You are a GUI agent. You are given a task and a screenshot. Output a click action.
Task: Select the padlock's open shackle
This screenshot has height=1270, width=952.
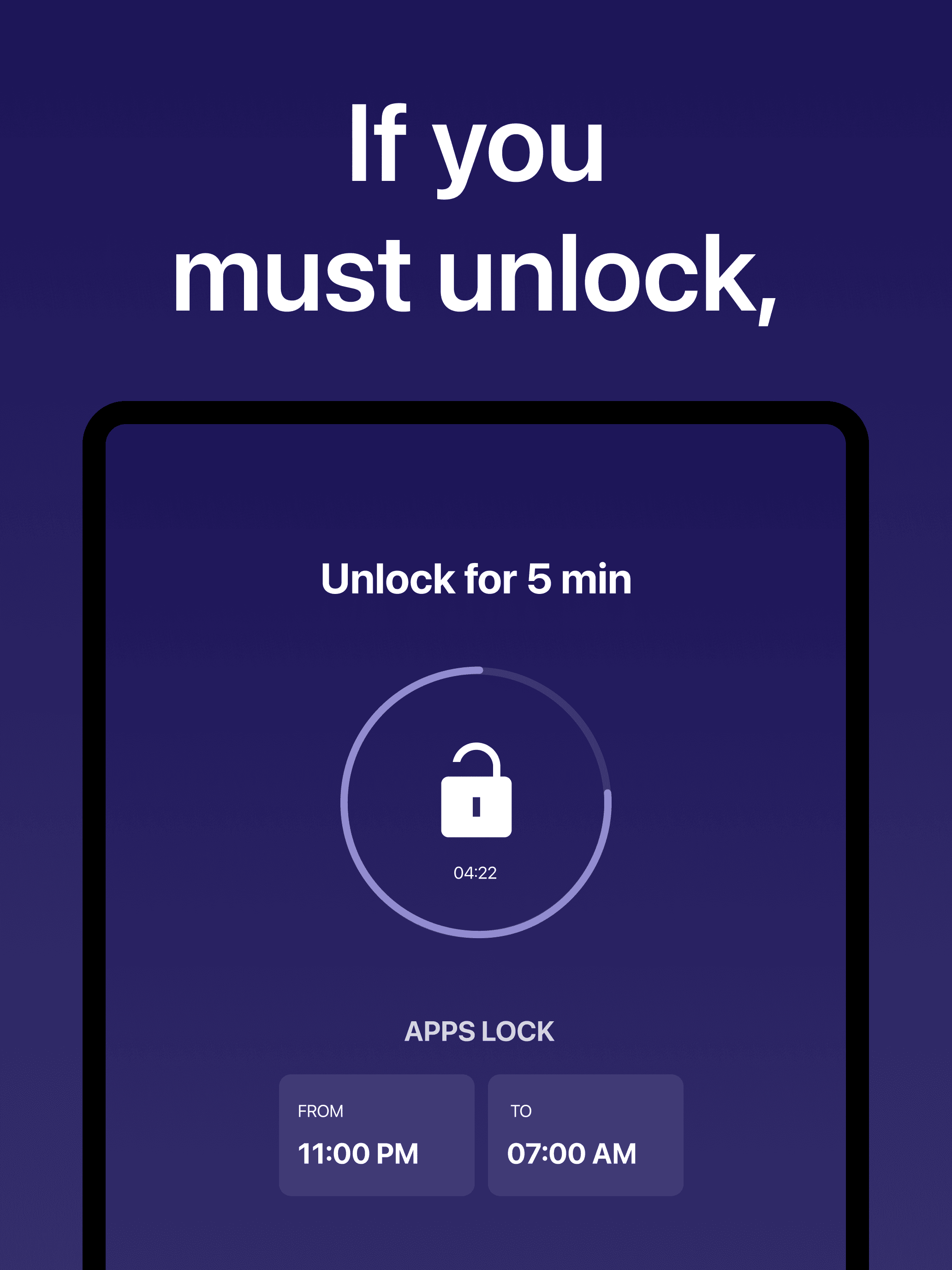477,760
